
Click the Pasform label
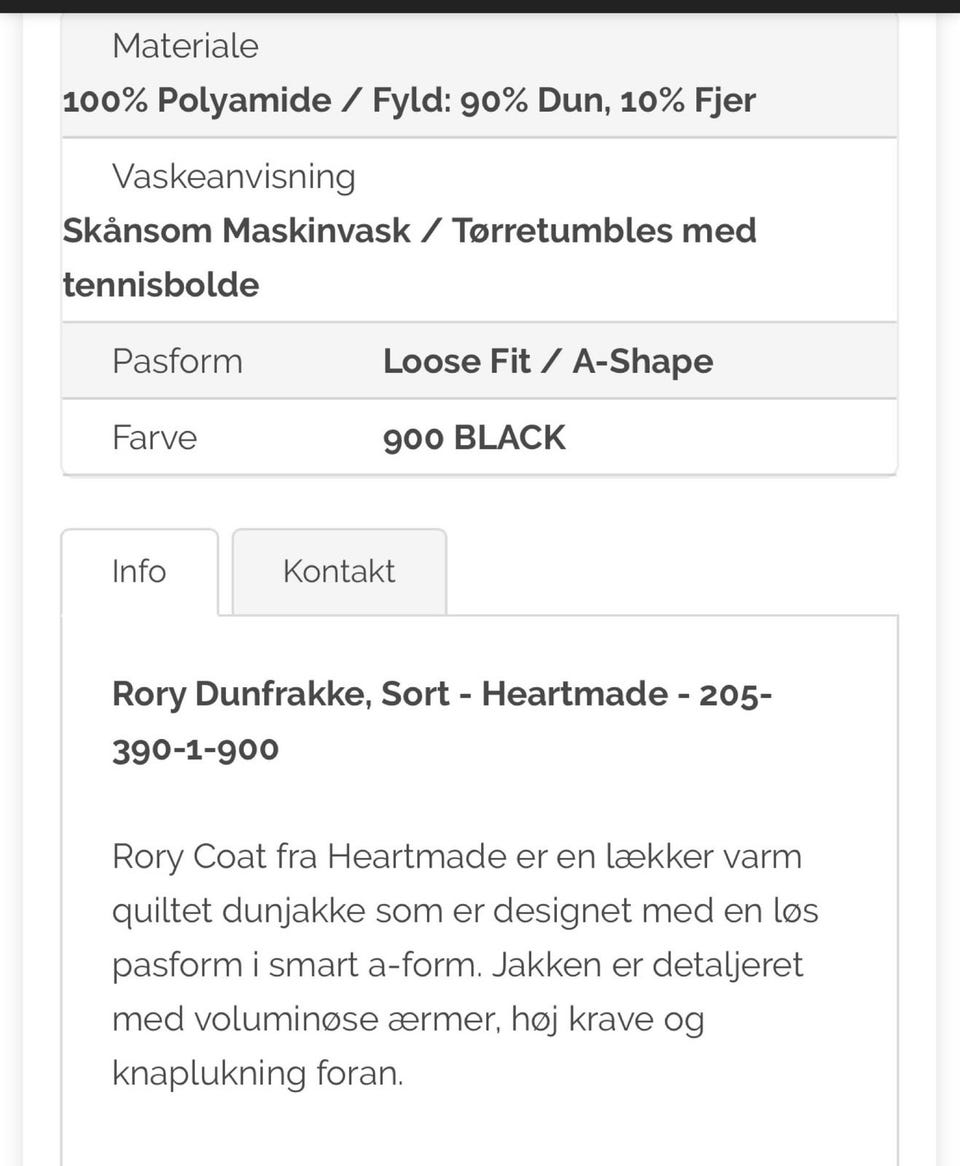pyautogui.click(x=177, y=361)
